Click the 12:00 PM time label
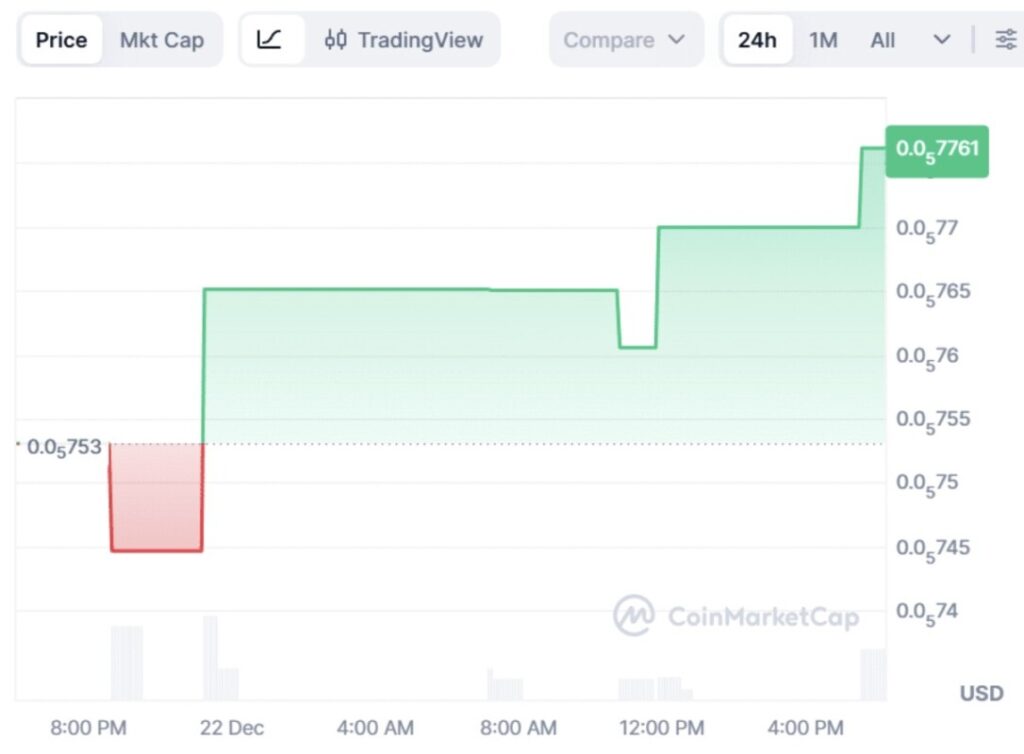 tap(661, 728)
